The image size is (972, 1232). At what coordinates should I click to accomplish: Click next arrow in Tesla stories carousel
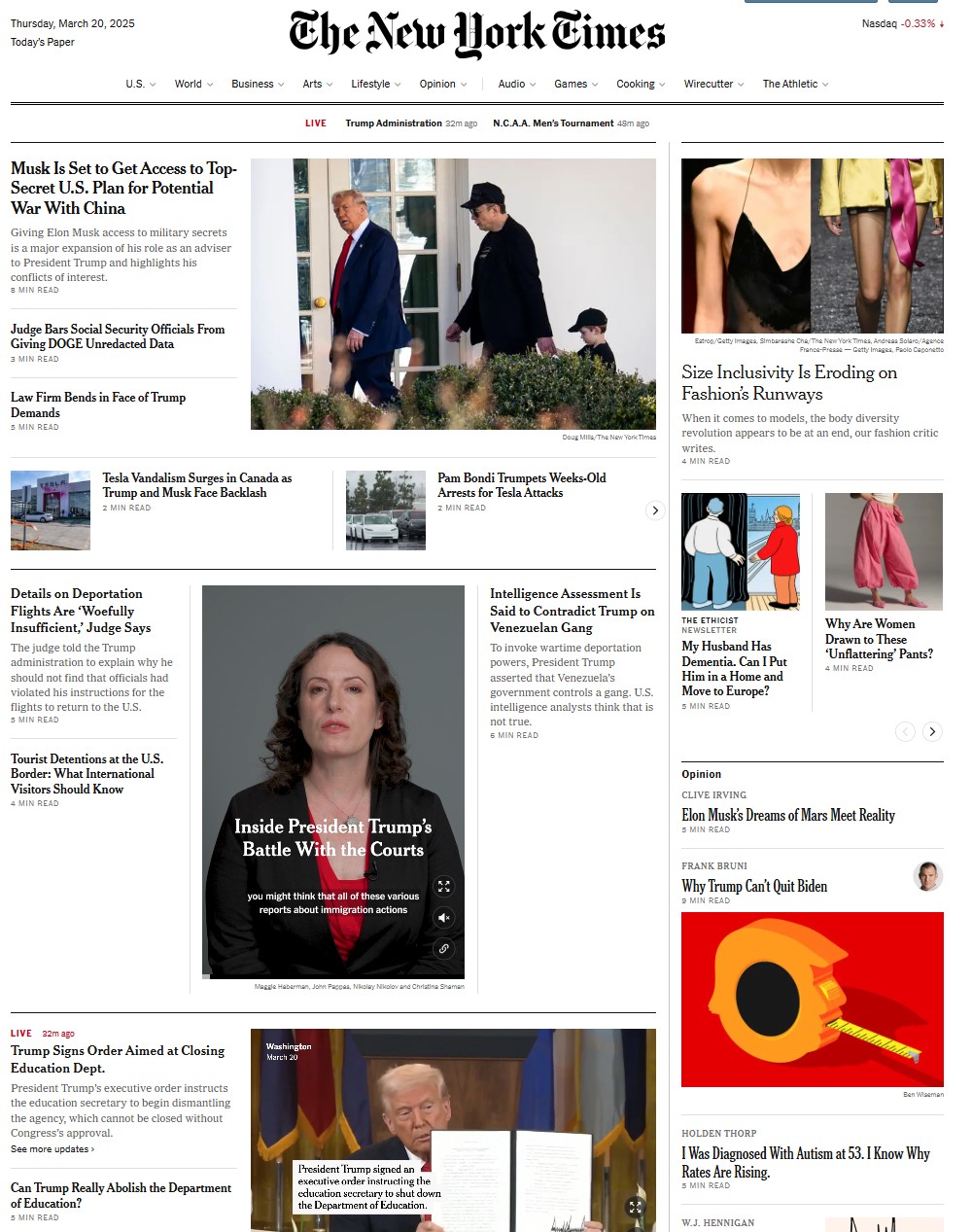point(655,510)
